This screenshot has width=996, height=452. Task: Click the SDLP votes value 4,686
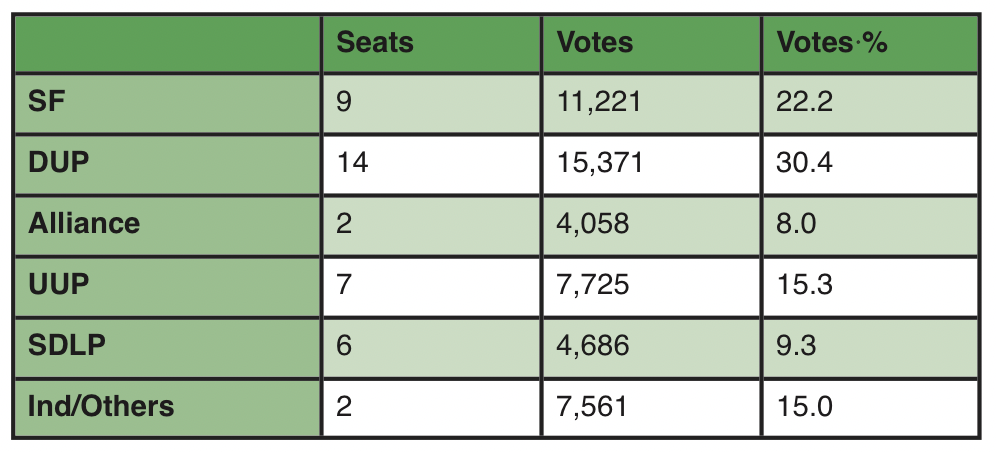(x=593, y=345)
